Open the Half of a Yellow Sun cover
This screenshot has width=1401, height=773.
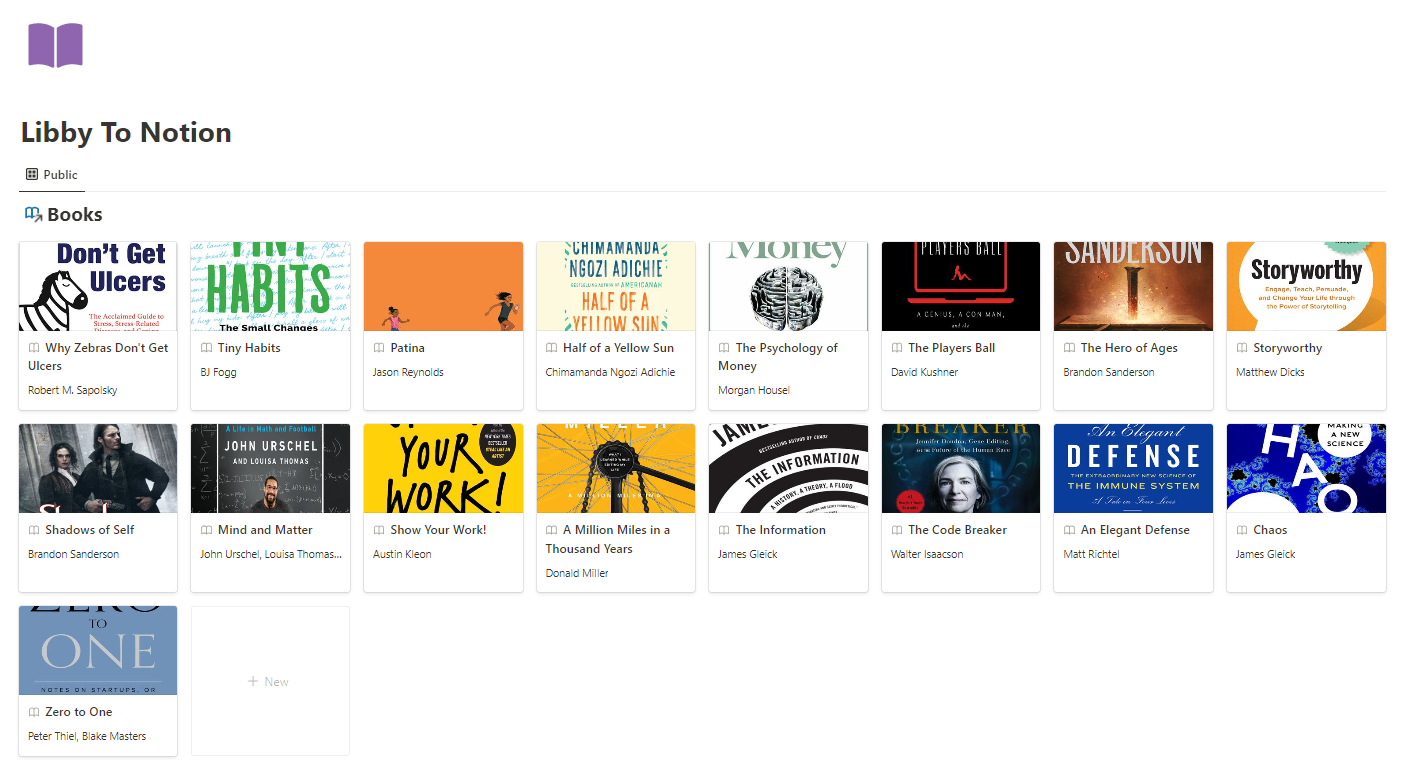pos(616,286)
